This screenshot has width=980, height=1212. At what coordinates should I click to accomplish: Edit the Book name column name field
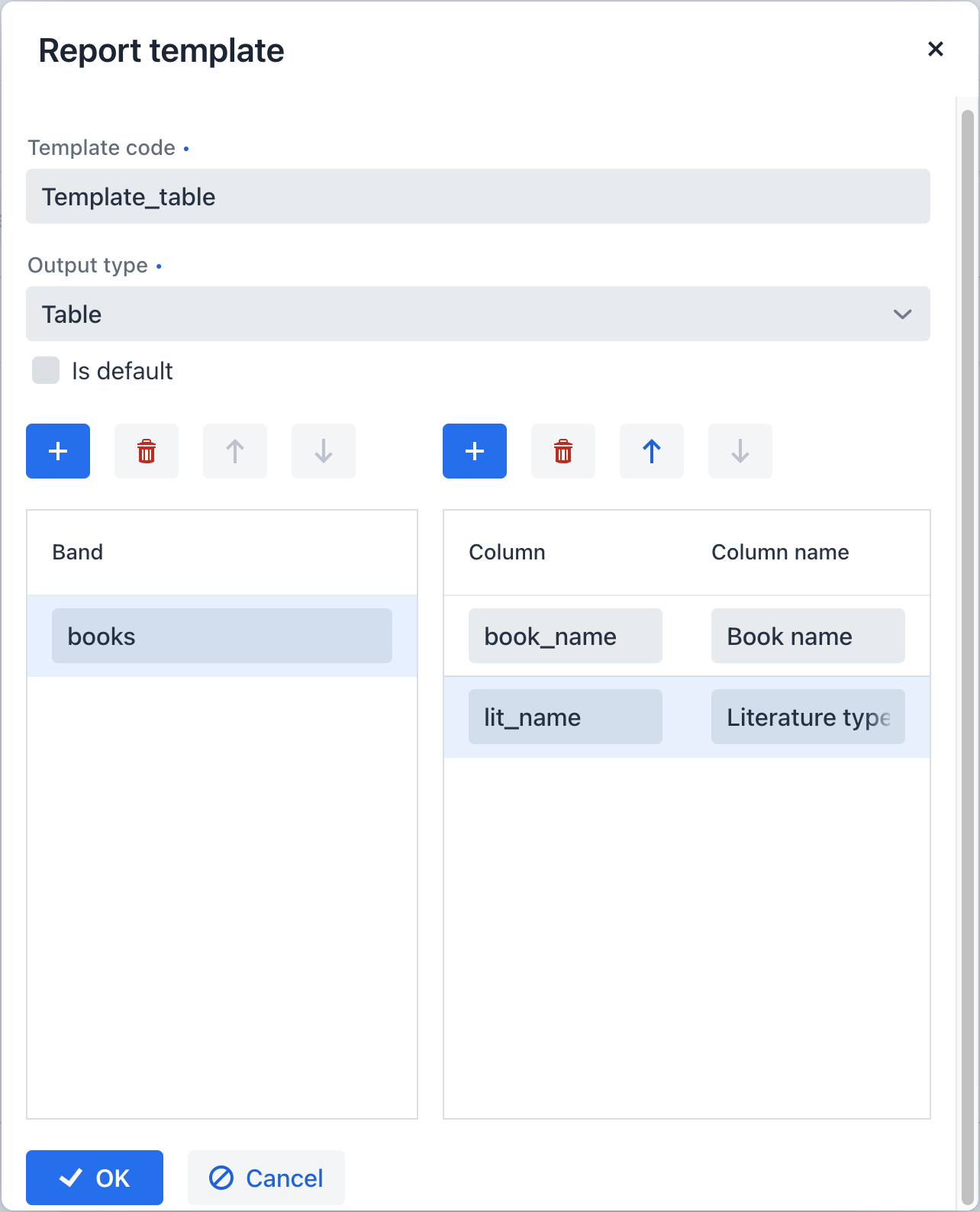[x=808, y=636]
